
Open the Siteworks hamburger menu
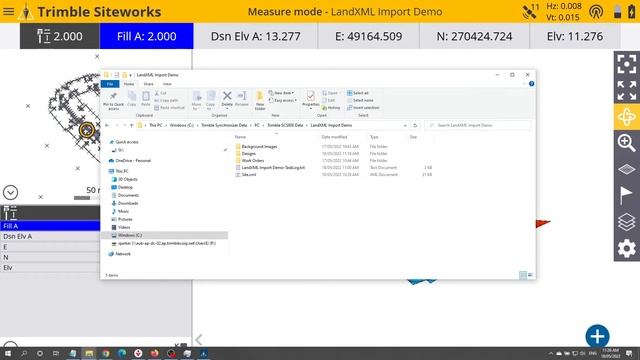pyautogui.click(x=9, y=11)
